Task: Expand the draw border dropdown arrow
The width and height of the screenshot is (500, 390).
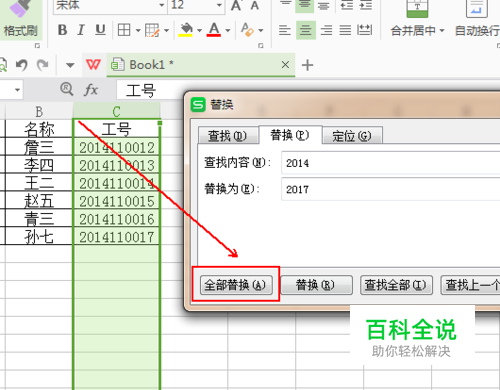Action: pyautogui.click(x=166, y=31)
